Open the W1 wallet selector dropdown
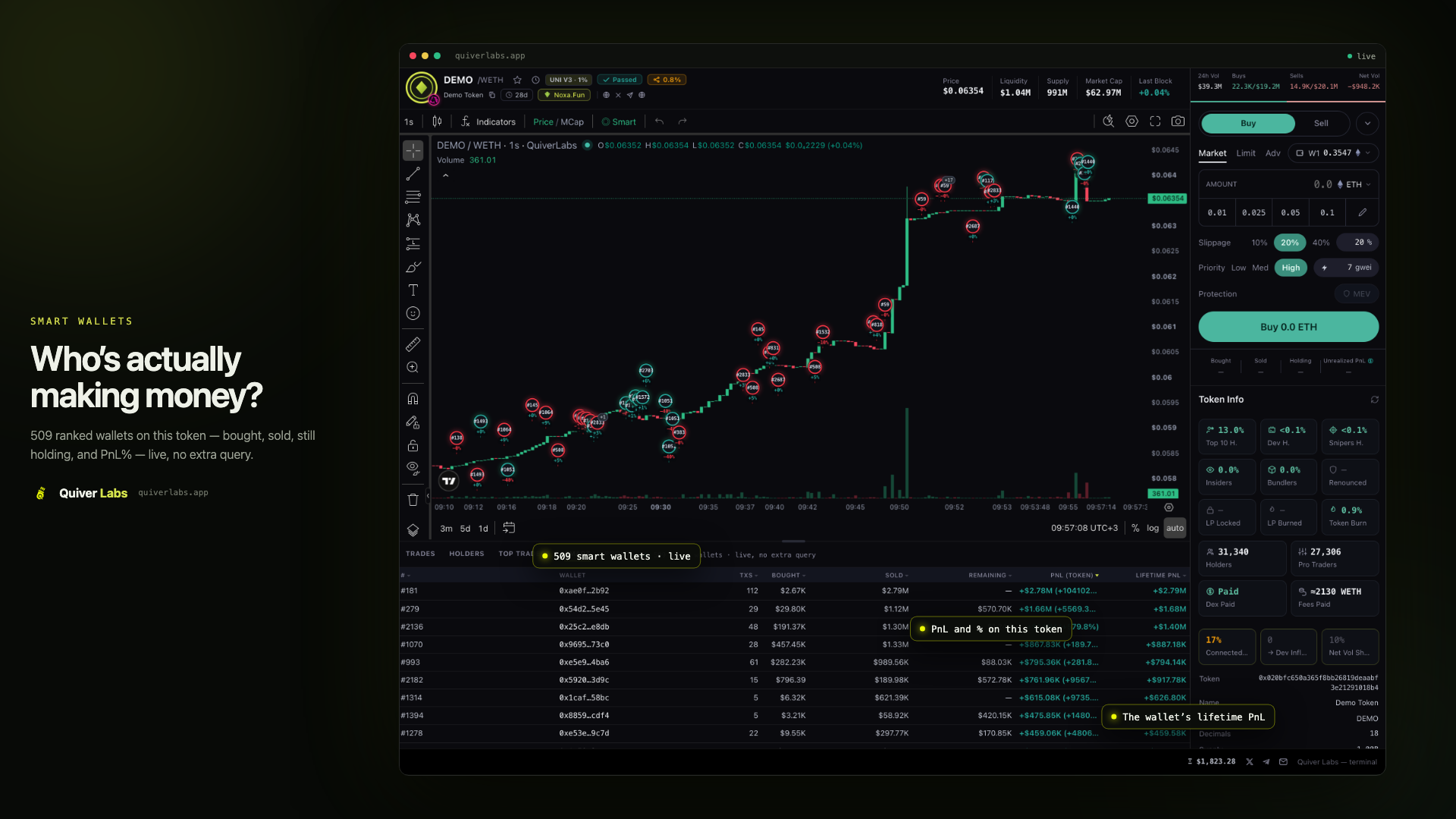 tap(1333, 153)
